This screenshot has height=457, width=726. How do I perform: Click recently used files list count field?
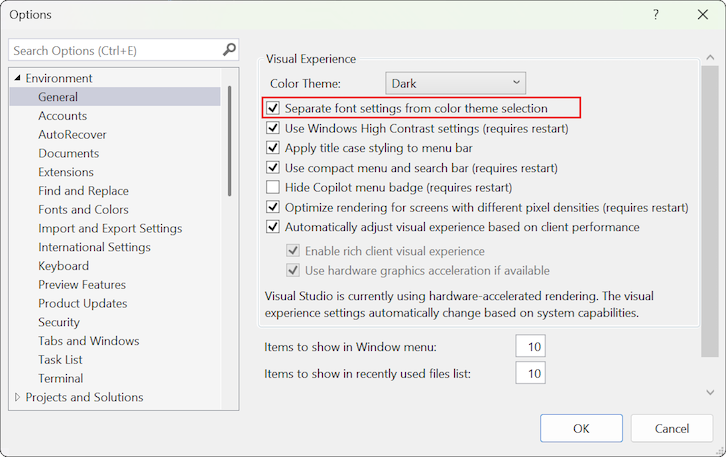click(531, 373)
